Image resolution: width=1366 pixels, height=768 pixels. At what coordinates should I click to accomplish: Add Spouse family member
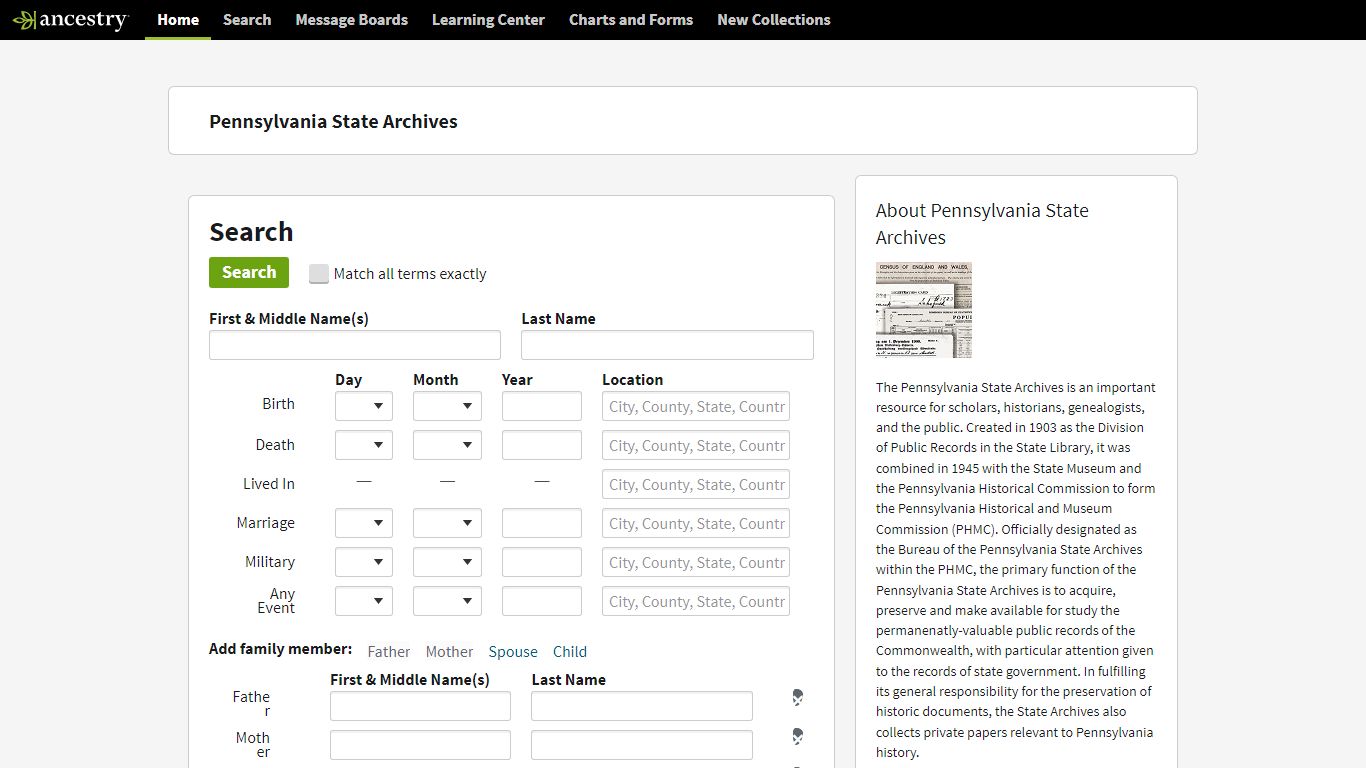click(513, 652)
